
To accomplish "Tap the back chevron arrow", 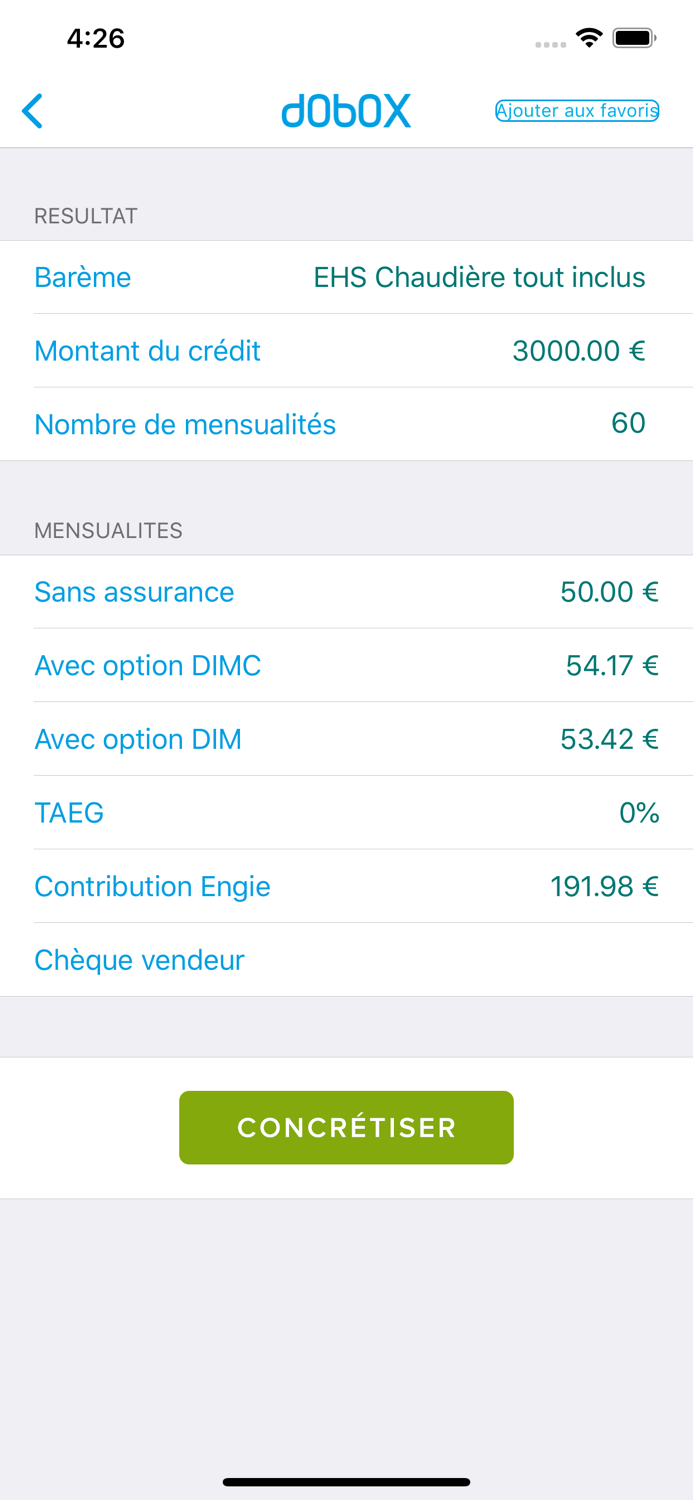I will click(32, 111).
